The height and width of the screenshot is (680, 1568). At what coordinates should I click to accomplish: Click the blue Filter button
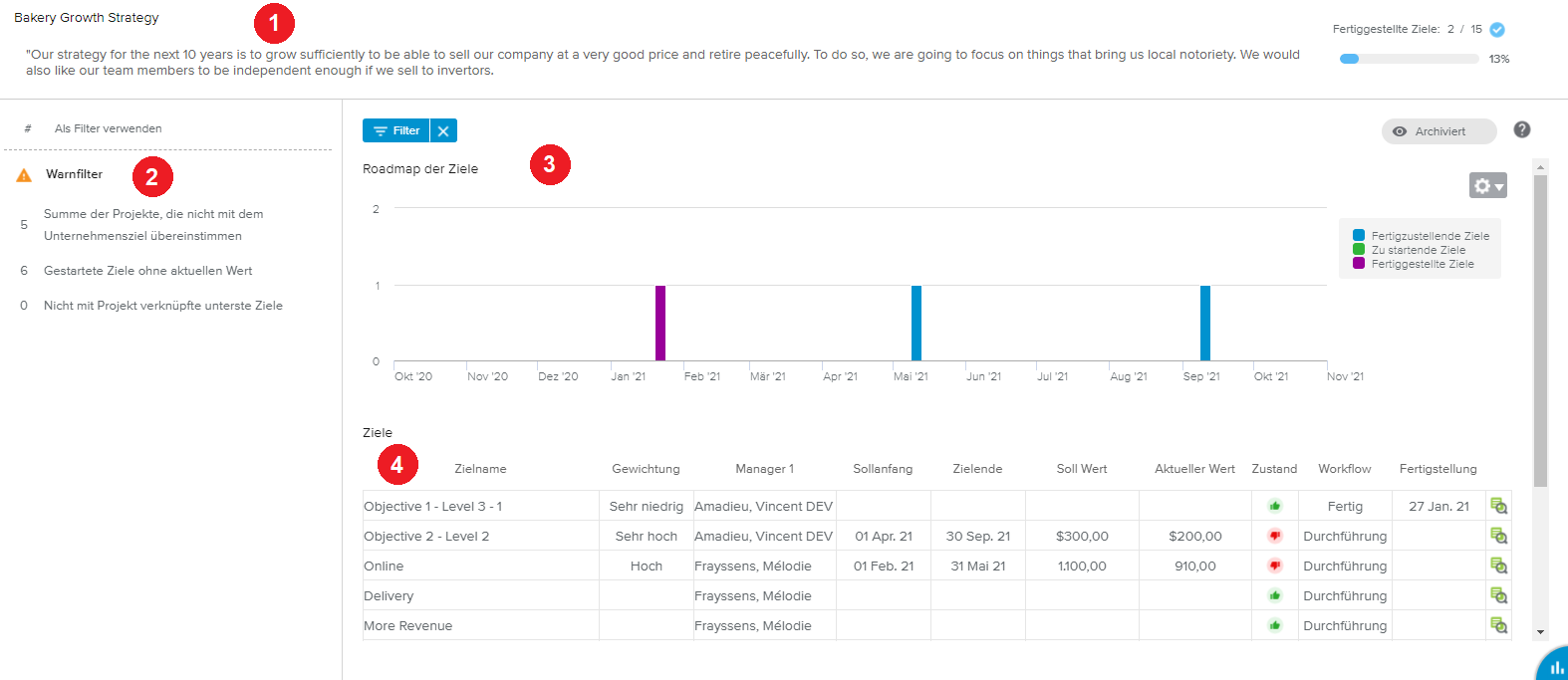pos(396,130)
